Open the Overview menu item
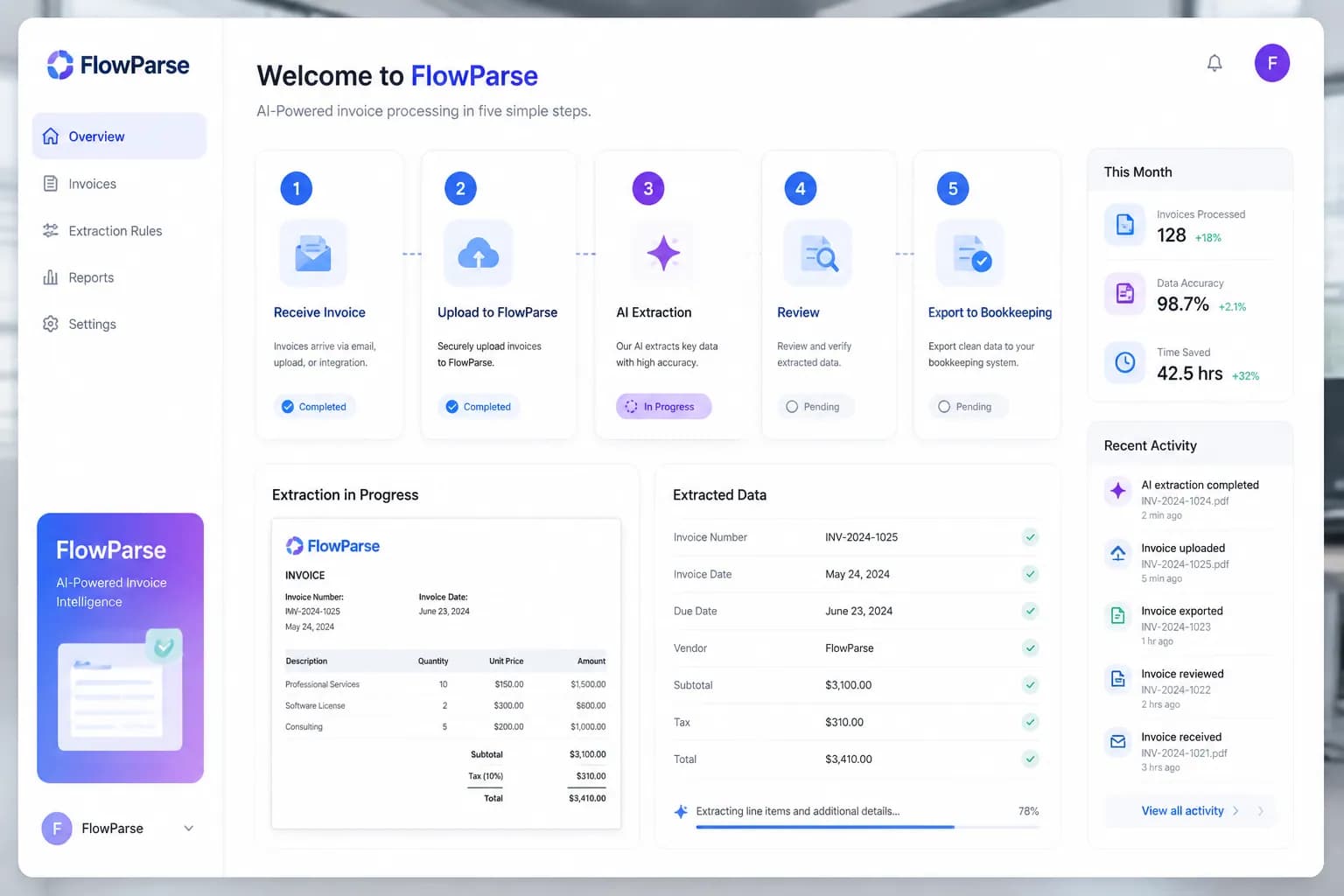Viewport: 1344px width, 896px height. [120, 136]
